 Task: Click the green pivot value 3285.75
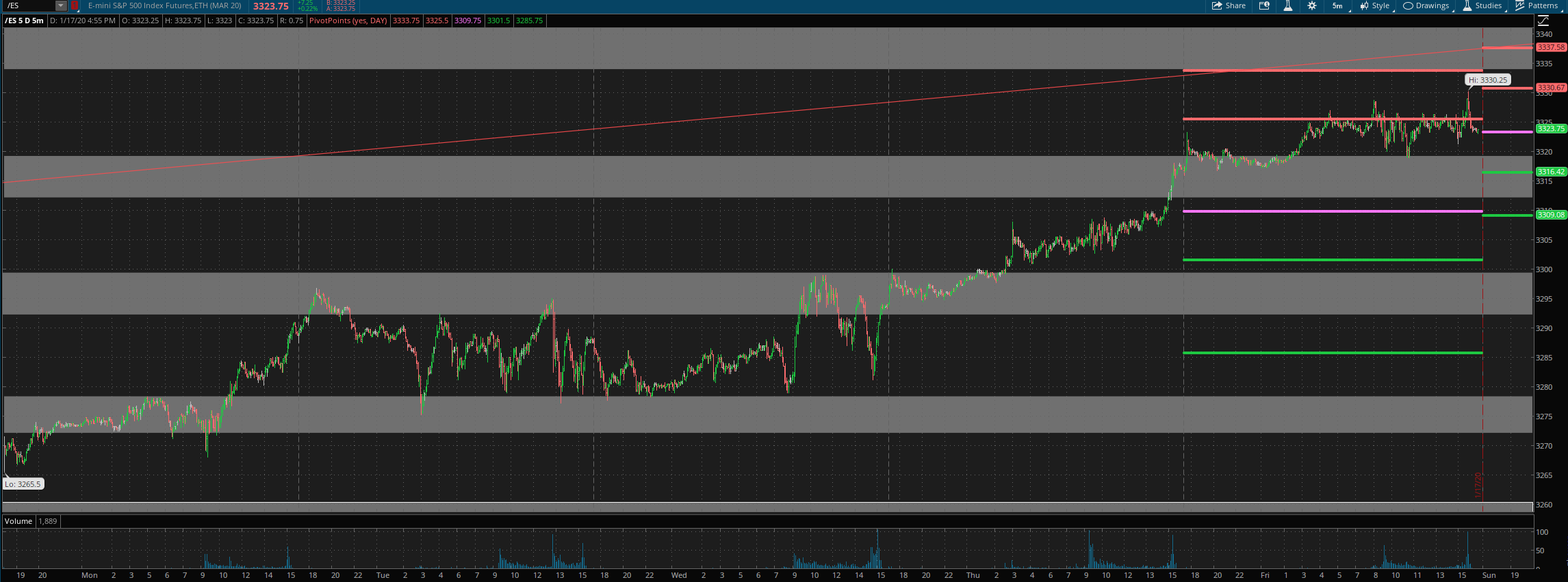click(529, 21)
